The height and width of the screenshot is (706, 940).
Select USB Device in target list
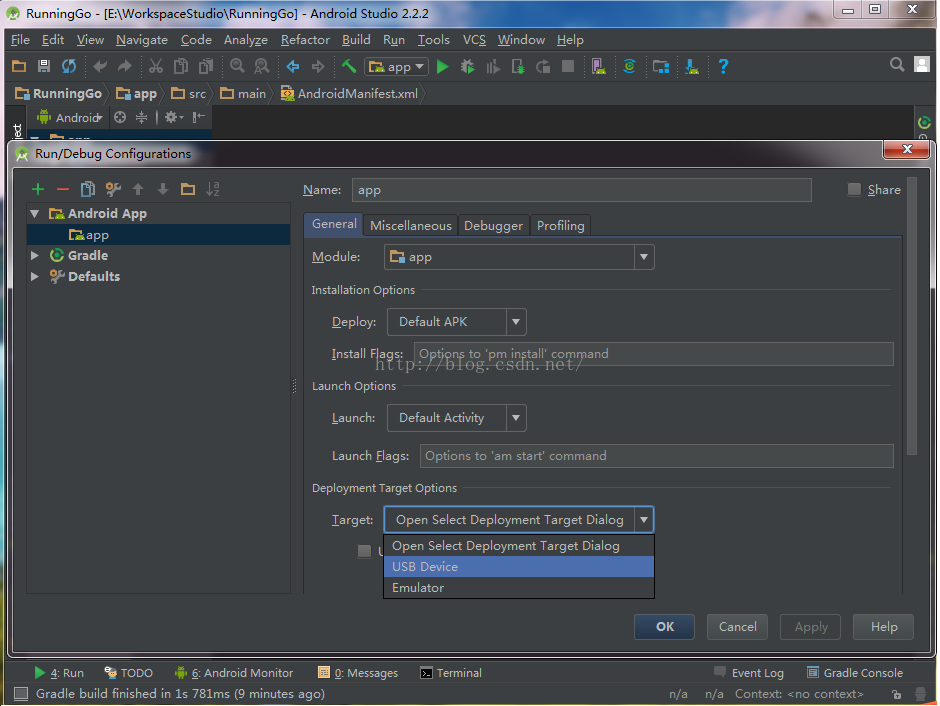coord(519,566)
